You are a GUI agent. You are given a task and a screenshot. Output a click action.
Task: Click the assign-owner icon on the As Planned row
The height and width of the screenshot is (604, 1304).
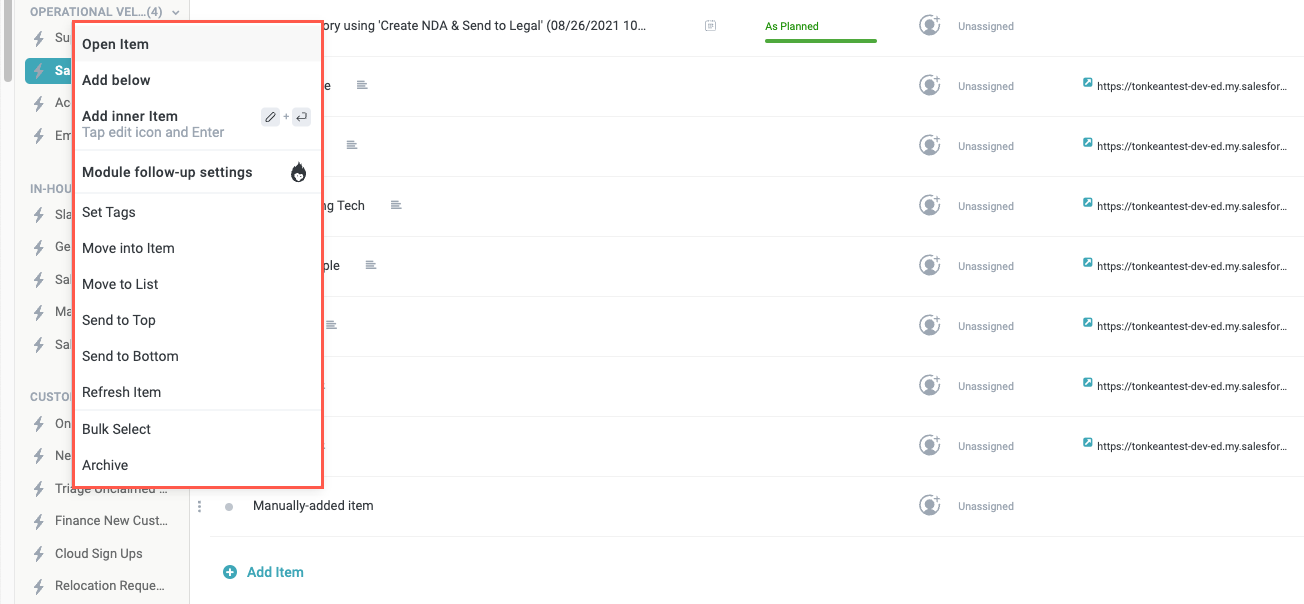coord(929,26)
